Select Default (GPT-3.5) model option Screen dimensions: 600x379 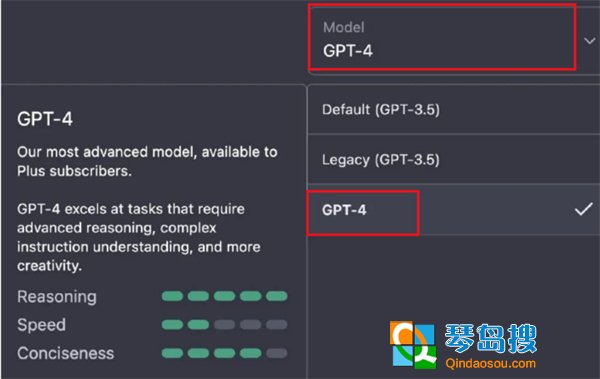click(x=453, y=110)
